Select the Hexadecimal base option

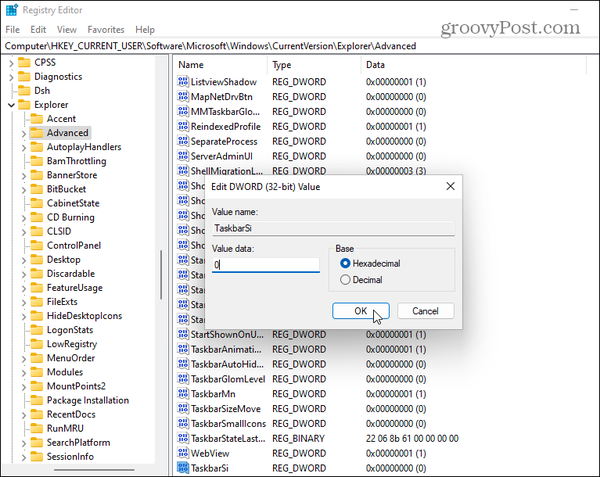click(x=346, y=263)
